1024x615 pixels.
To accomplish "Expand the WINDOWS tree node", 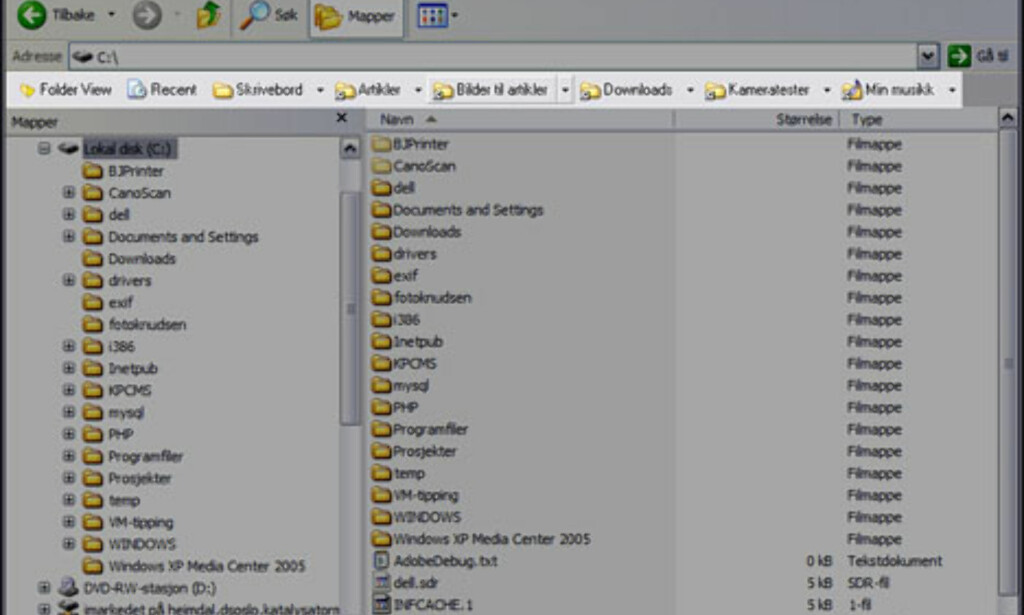I will point(69,544).
